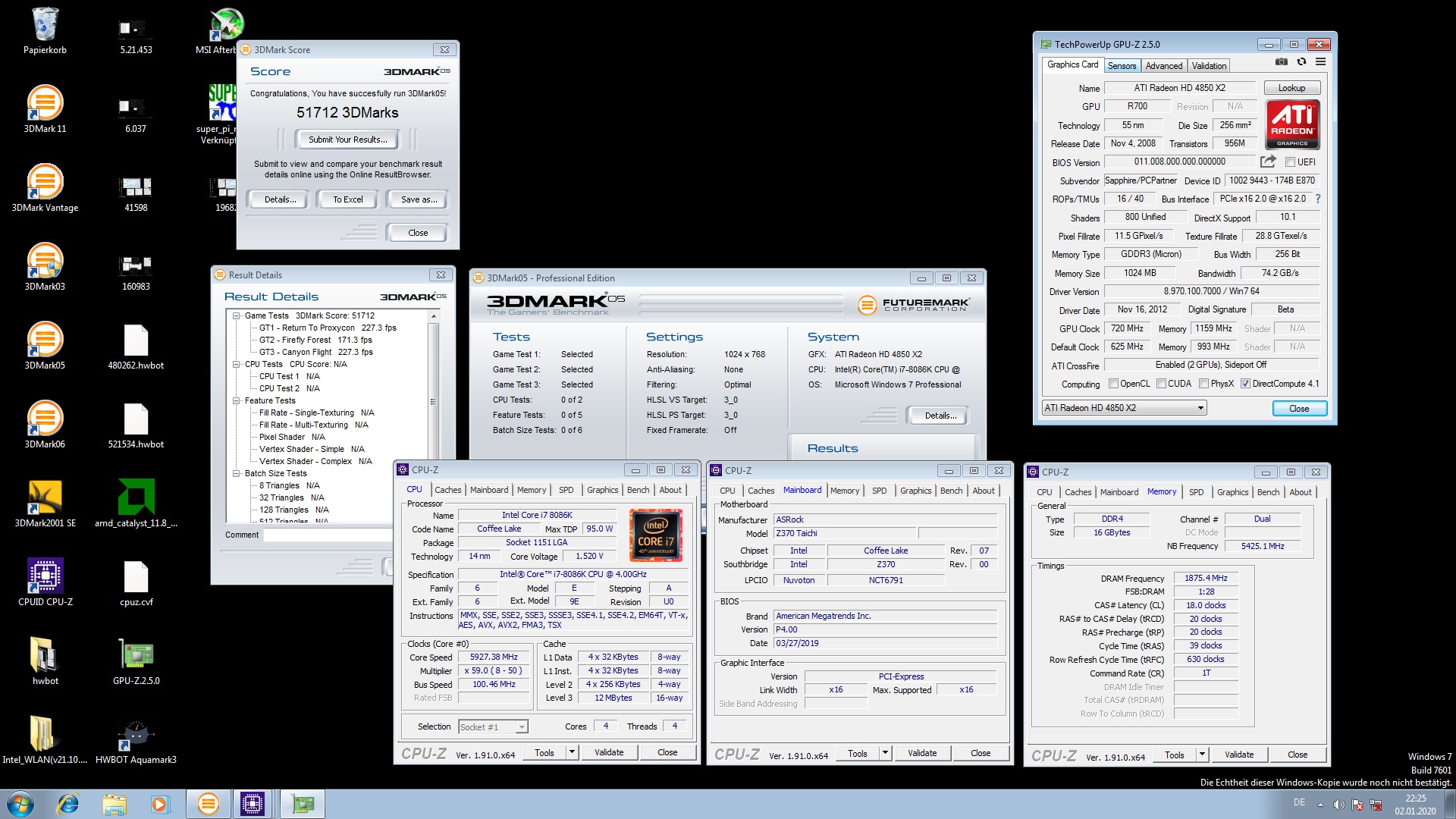Click the GPU-Z refresh icon
This screenshot has width=1456, height=819.
(x=1301, y=62)
